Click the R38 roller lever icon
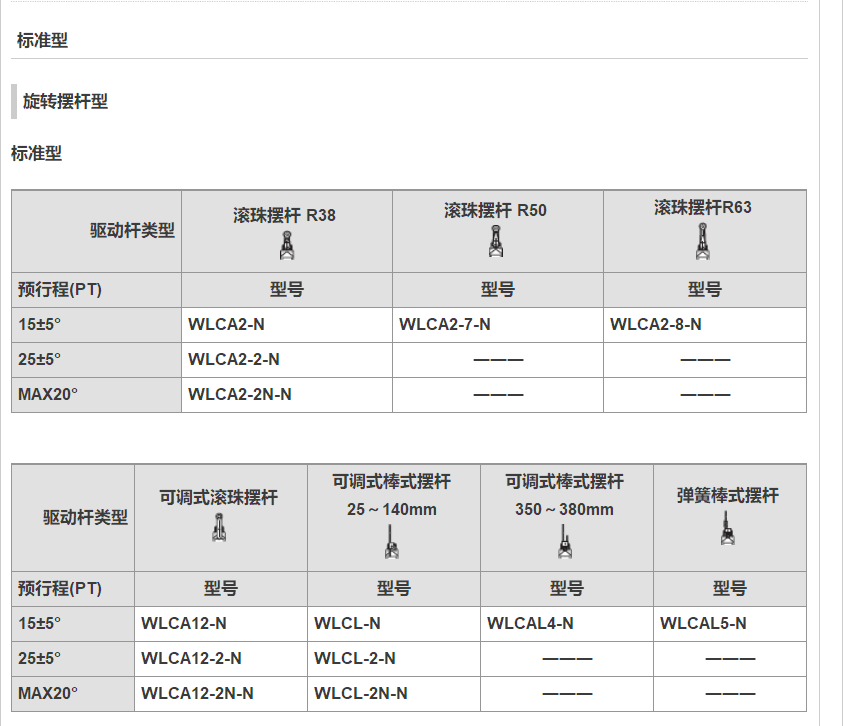 287,246
